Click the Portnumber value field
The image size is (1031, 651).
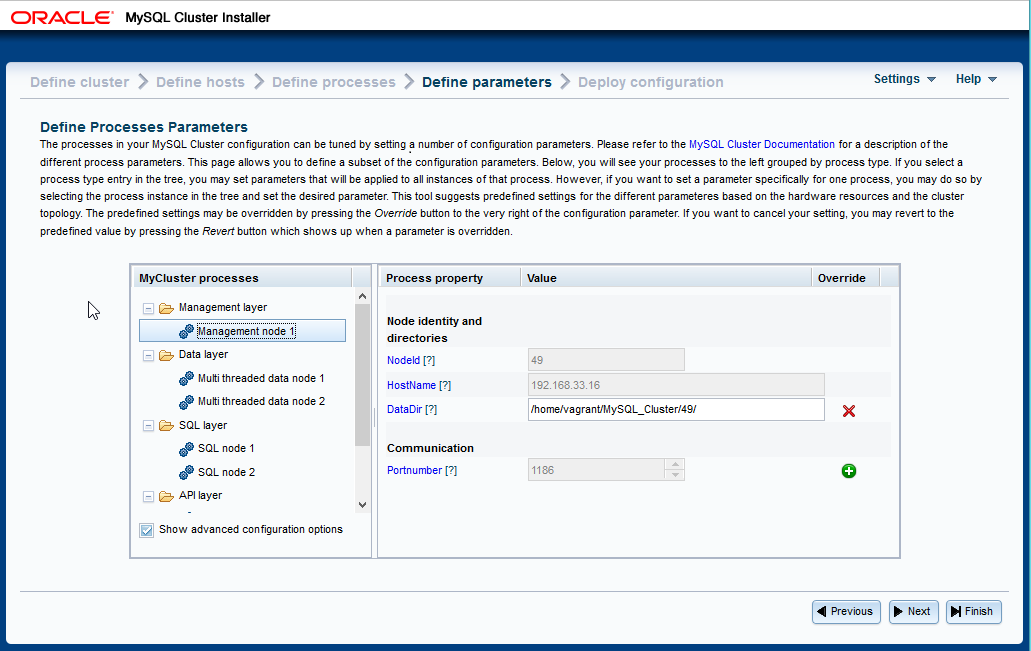[596, 470]
